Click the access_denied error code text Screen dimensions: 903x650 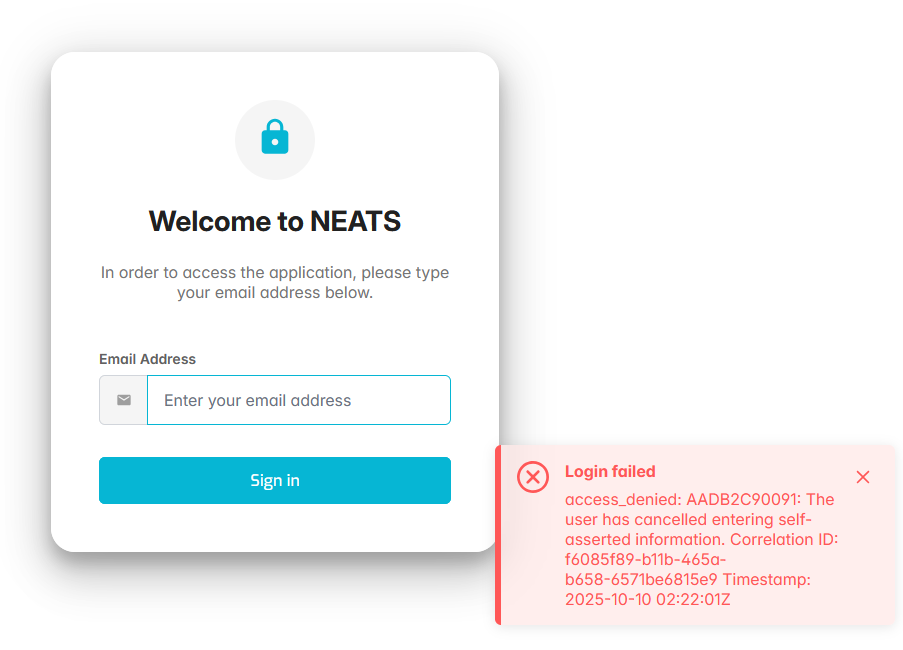pyautogui.click(x=622, y=500)
